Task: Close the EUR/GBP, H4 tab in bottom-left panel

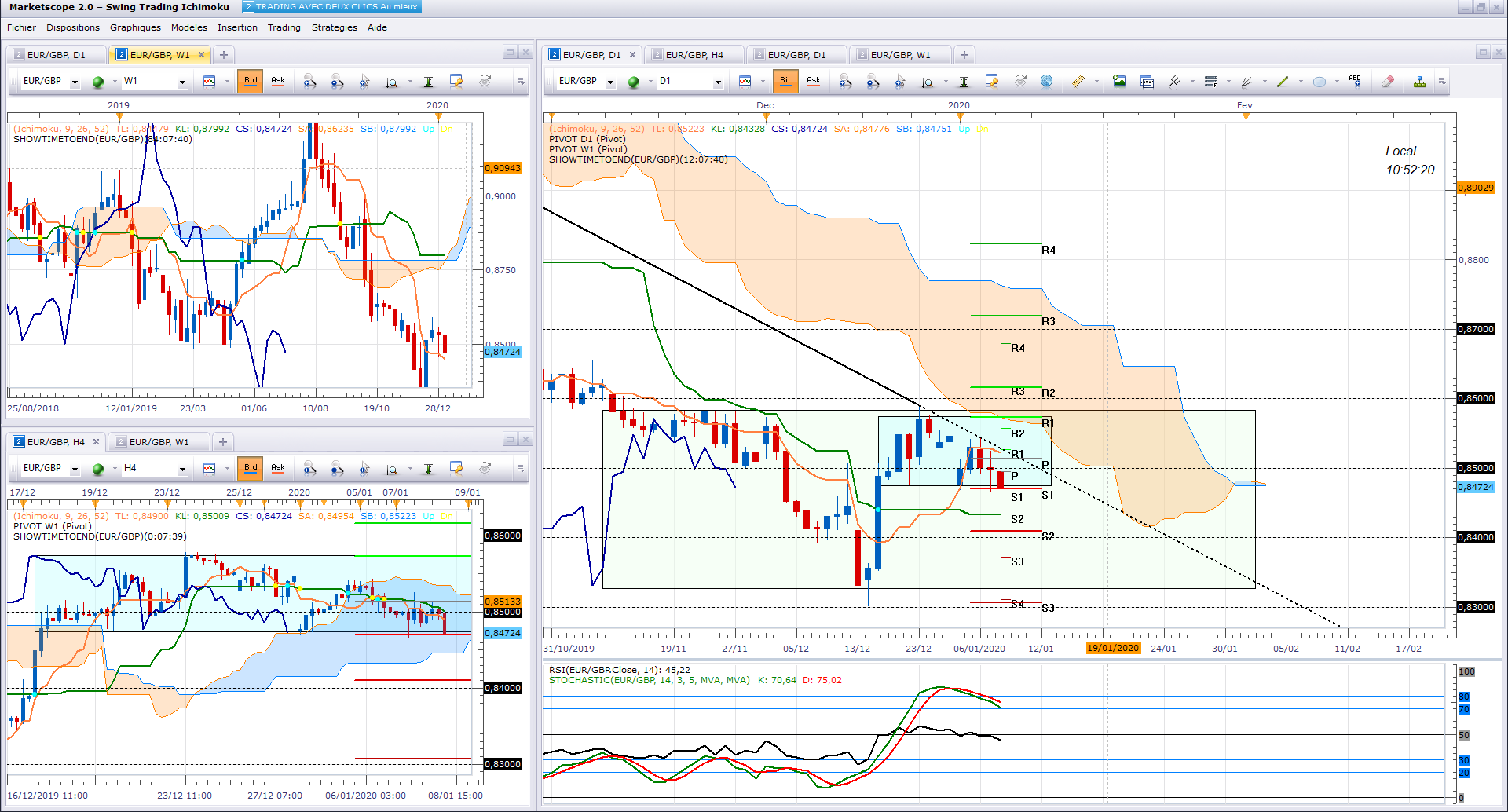Action: [96, 442]
